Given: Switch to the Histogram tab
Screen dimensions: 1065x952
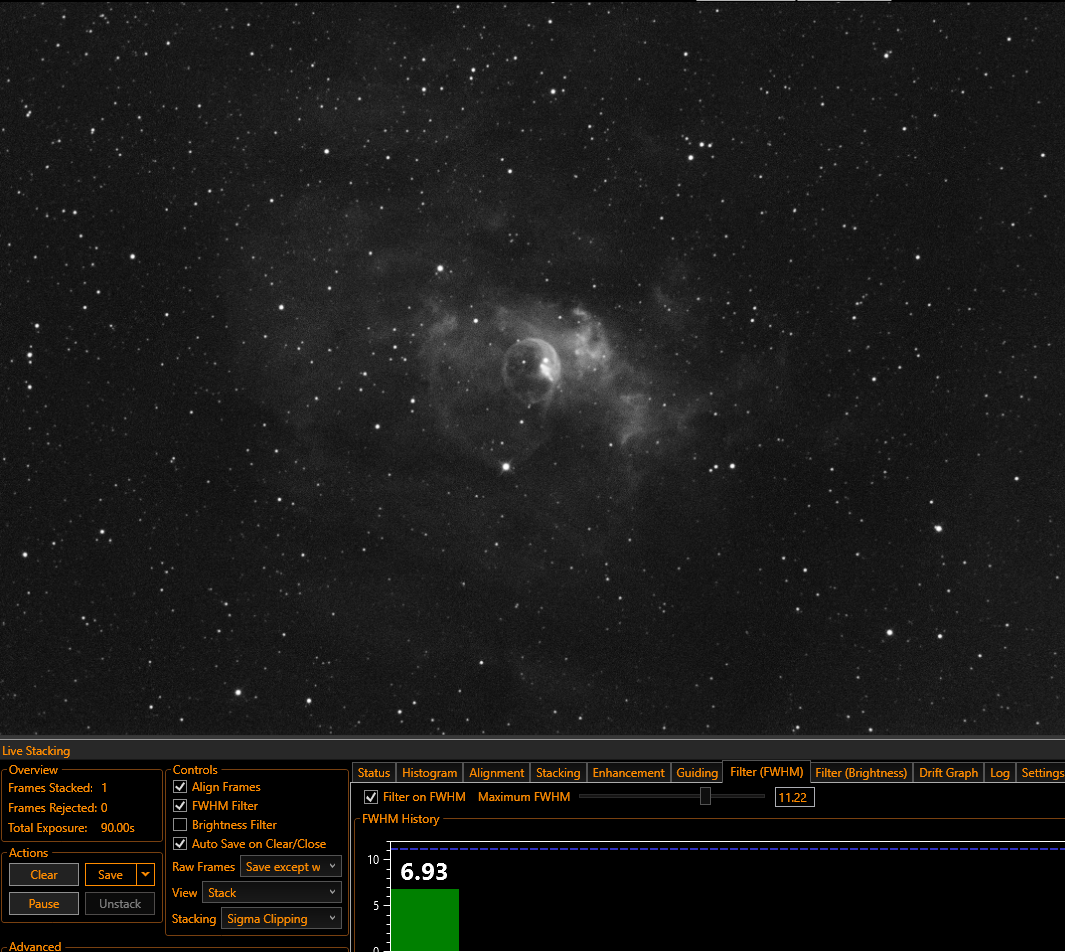Looking at the screenshot, I should point(429,773).
